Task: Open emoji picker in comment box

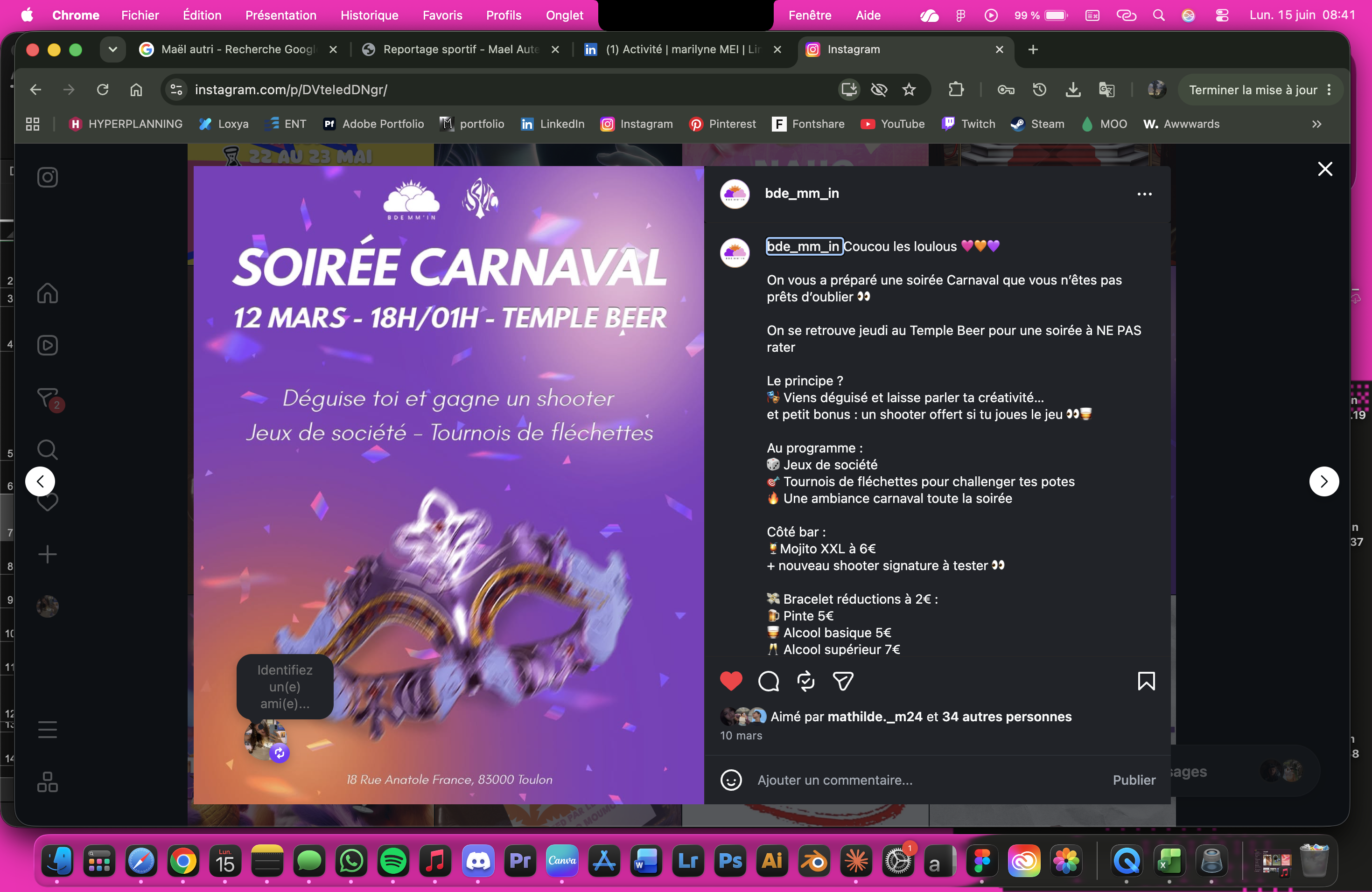Action: point(731,780)
